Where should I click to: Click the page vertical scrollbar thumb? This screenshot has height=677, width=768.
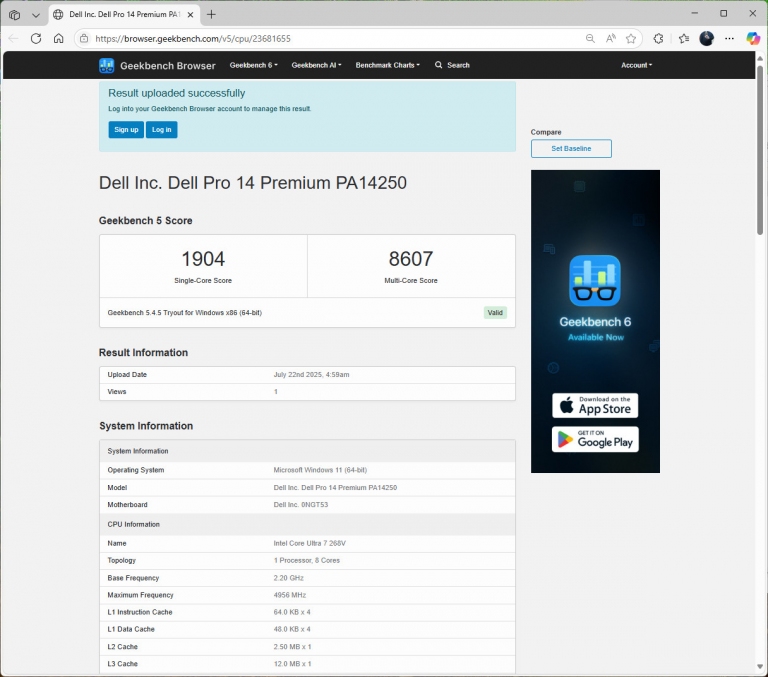[760, 151]
